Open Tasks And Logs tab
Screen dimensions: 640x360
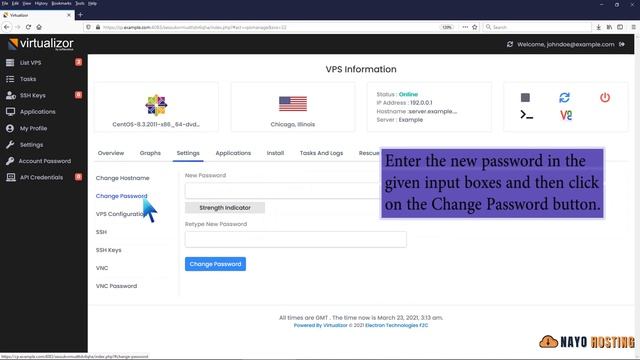click(321, 153)
